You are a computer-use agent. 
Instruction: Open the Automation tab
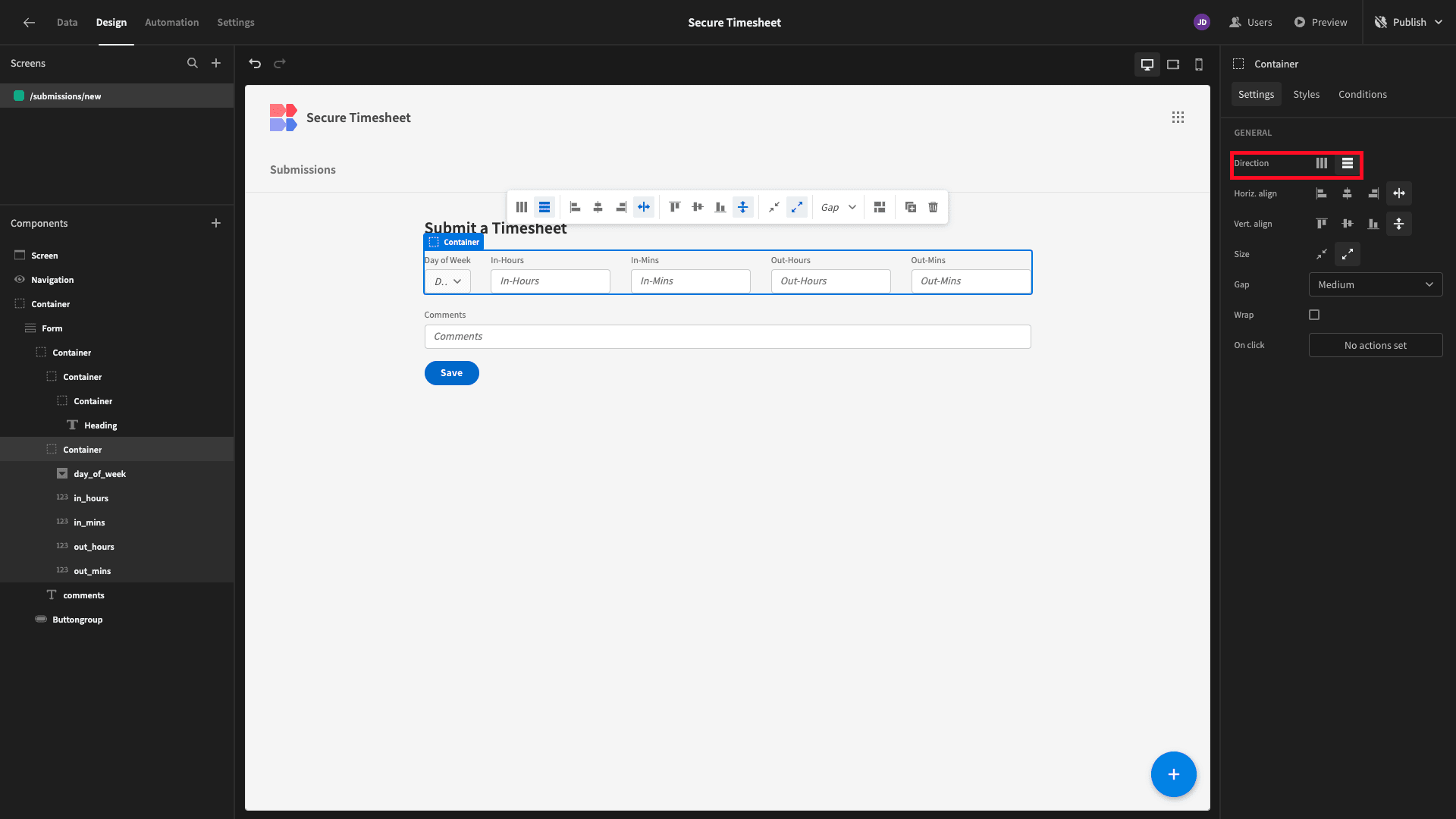pyautogui.click(x=172, y=22)
